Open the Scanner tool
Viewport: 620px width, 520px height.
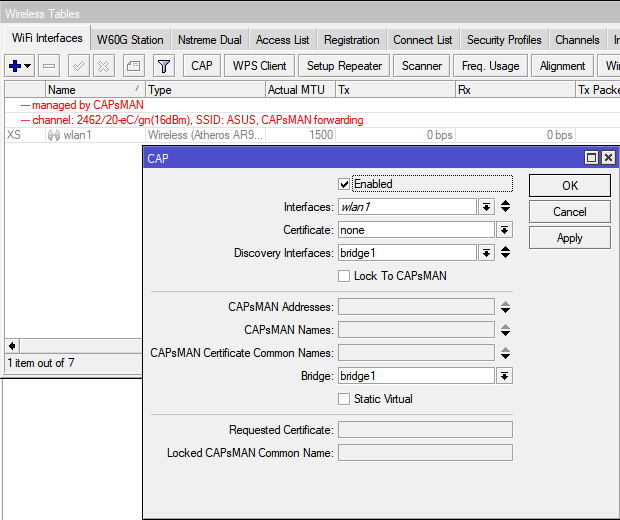[x=422, y=66]
